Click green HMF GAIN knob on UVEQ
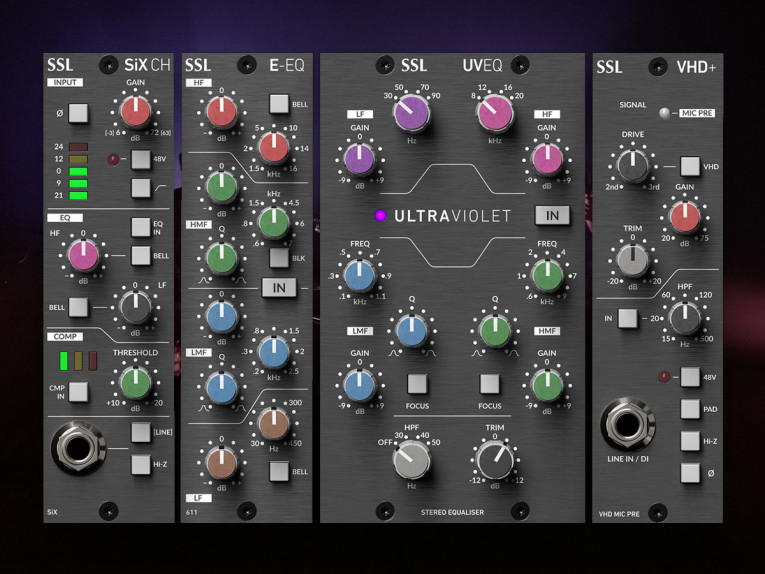This screenshot has width=765, height=574. (x=547, y=384)
